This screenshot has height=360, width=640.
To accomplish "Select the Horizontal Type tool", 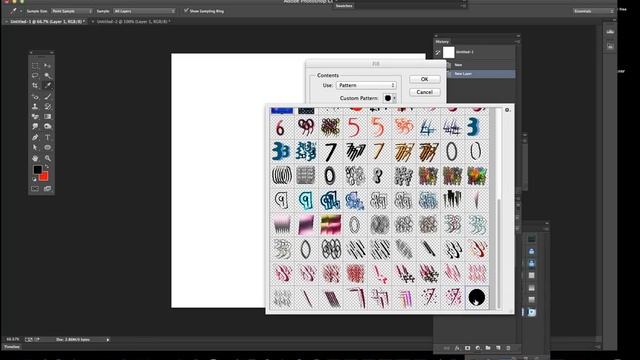I will pyautogui.click(x=48, y=138).
